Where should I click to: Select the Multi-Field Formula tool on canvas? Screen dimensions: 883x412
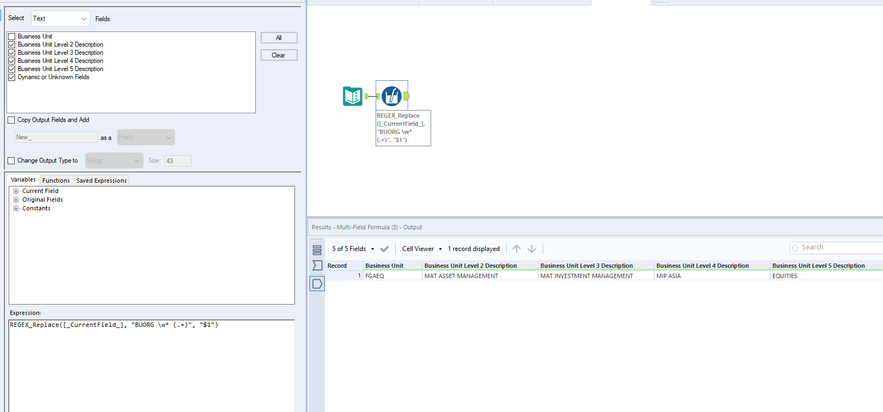point(391,96)
